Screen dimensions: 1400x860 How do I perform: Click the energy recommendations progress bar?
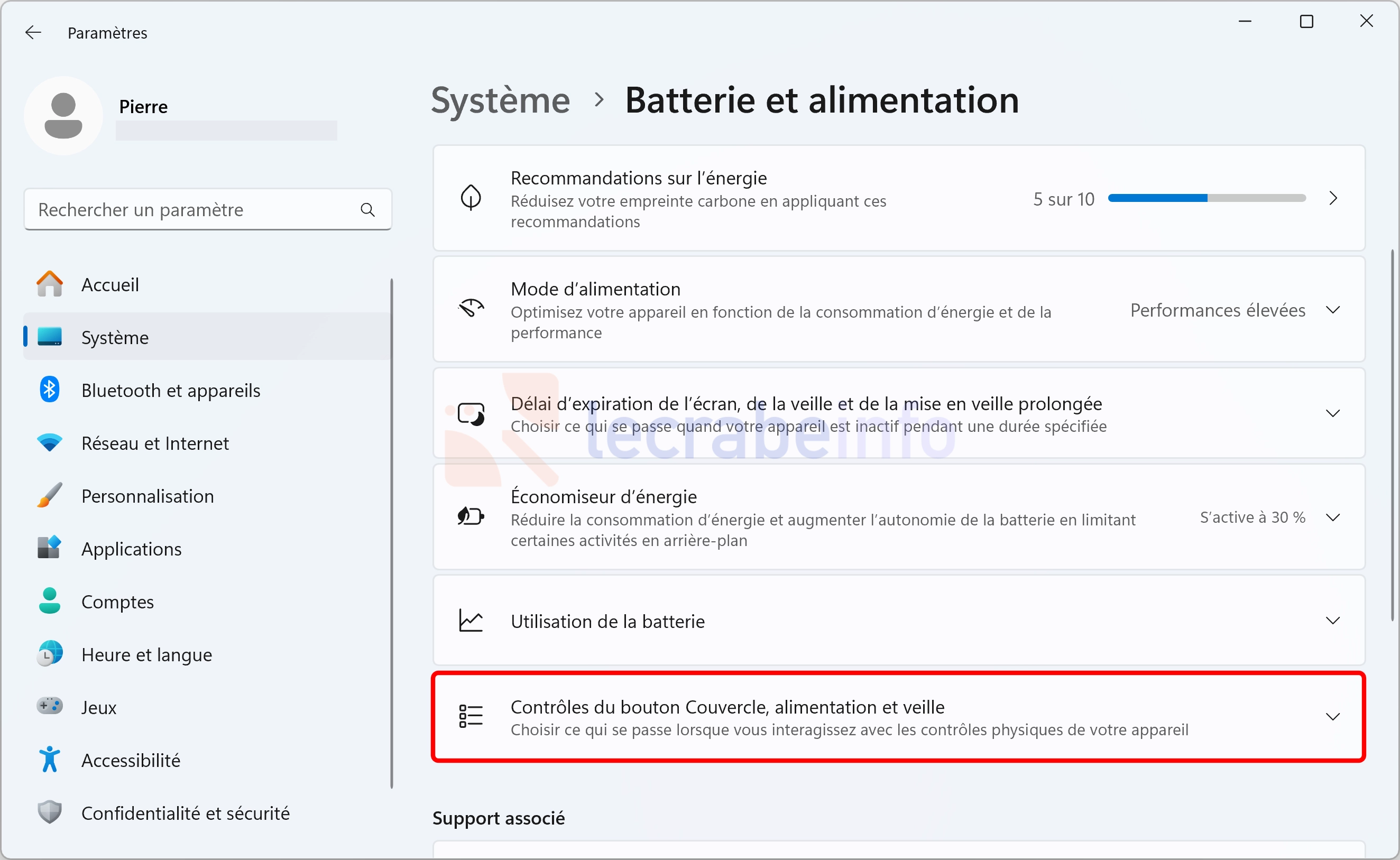[x=1206, y=198]
